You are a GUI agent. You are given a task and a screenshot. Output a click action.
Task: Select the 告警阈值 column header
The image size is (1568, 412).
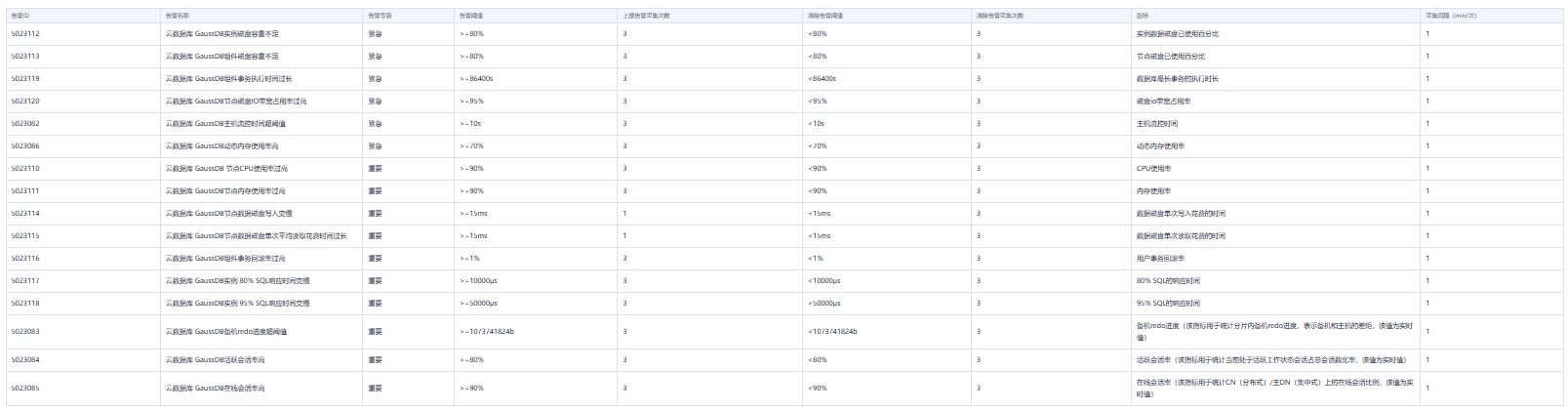[x=470, y=16]
